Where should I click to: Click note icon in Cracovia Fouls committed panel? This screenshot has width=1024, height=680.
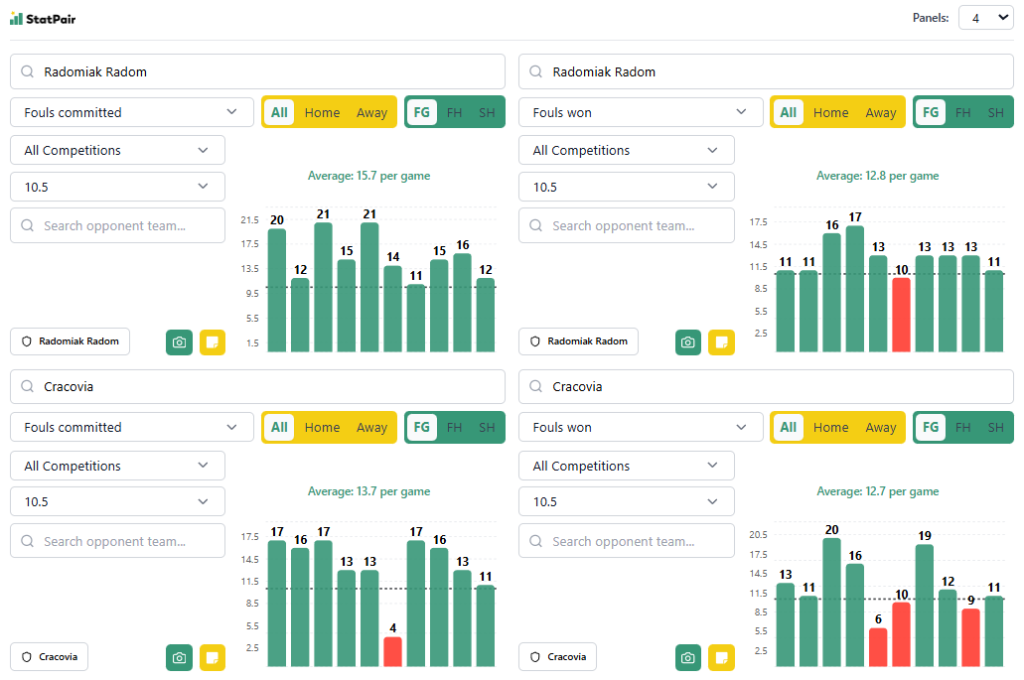(x=212, y=657)
